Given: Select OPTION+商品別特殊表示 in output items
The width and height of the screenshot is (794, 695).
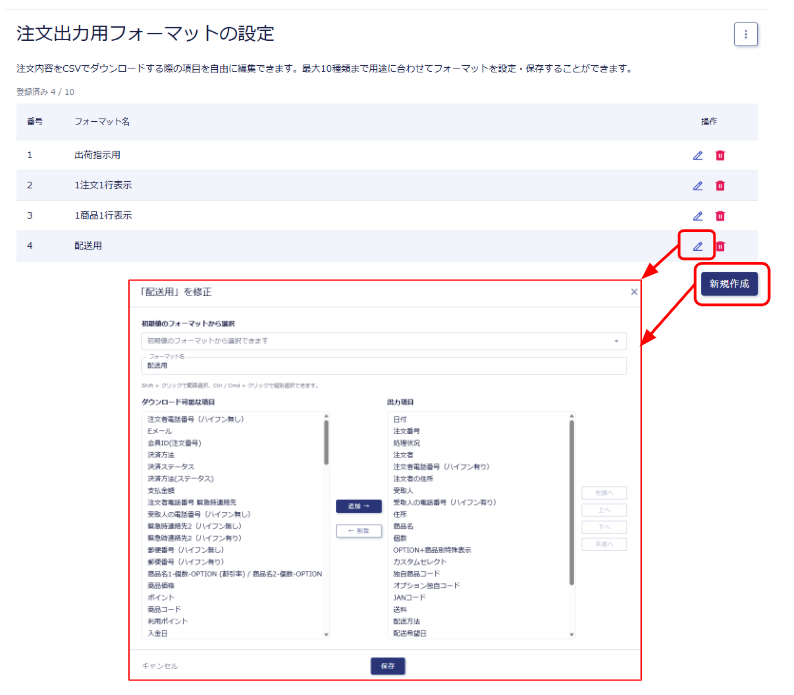Looking at the screenshot, I should pyautogui.click(x=432, y=550).
